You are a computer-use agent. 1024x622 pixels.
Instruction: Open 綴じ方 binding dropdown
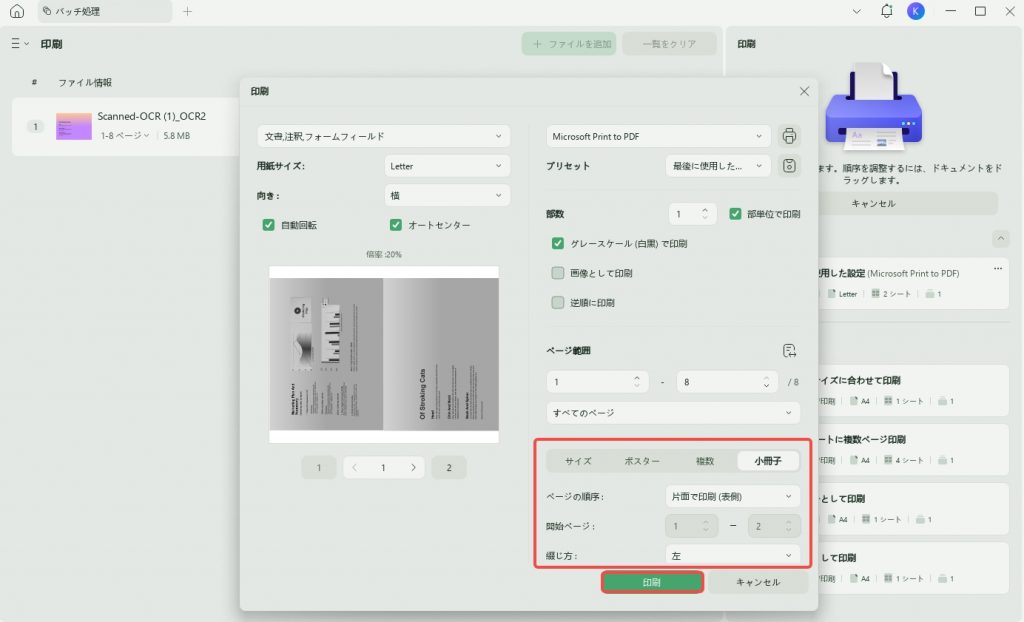click(733, 555)
